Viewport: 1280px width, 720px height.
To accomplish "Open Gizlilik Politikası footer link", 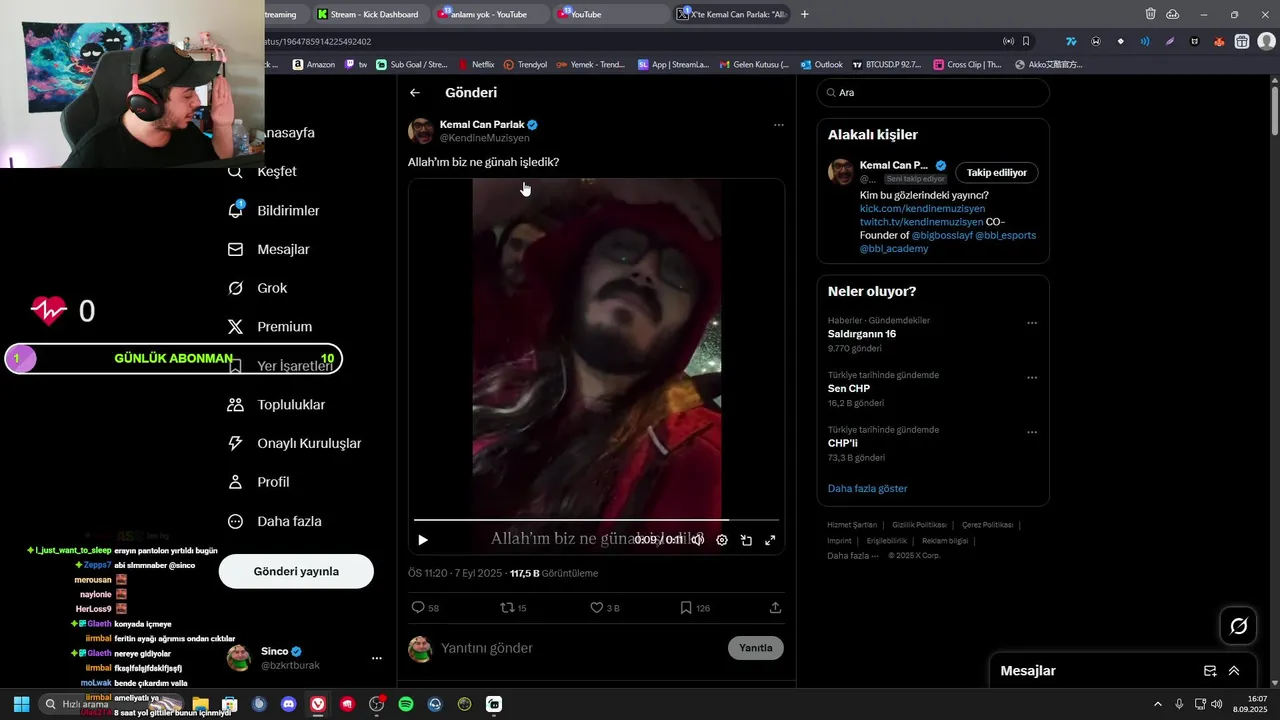I will pos(920,525).
